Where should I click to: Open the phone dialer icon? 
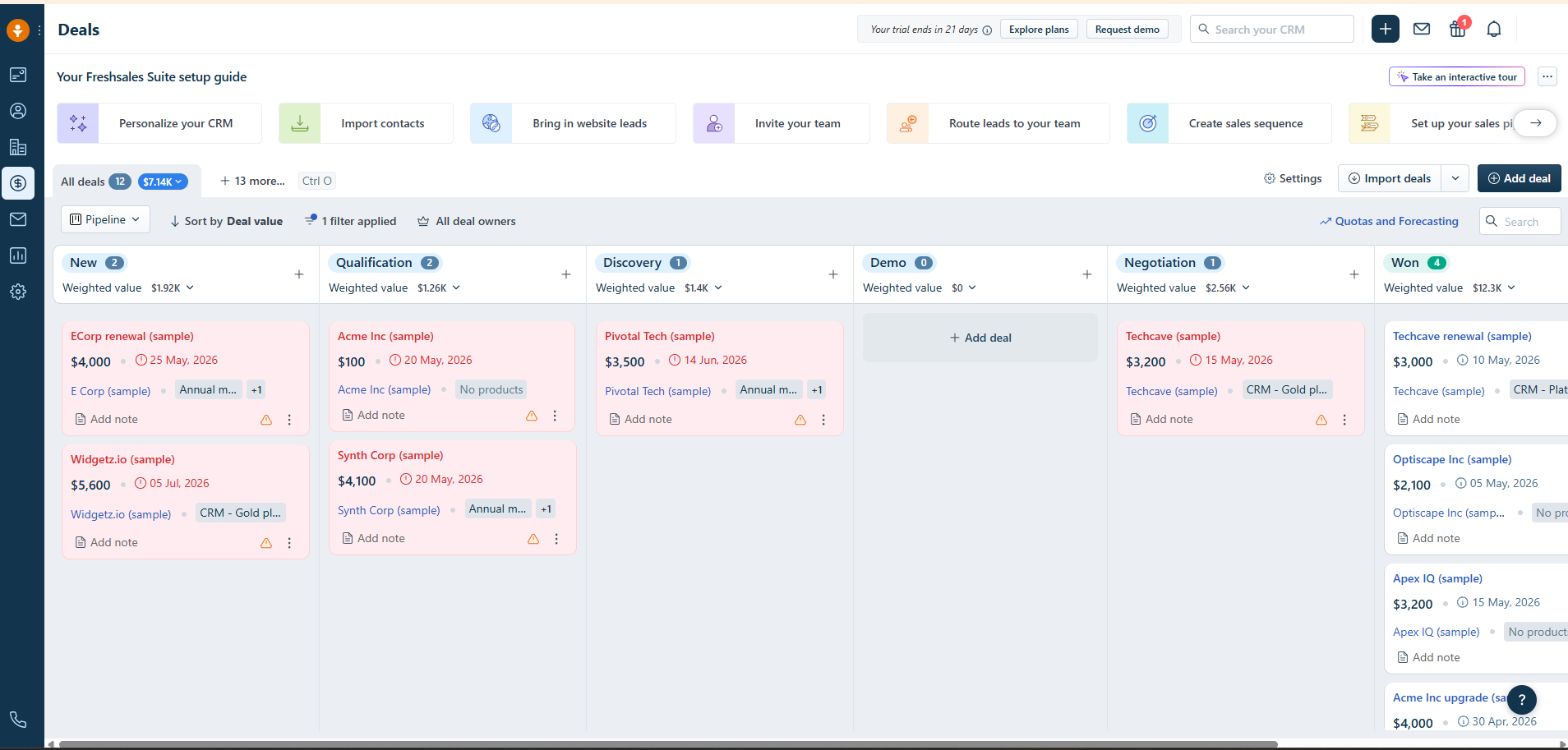tap(18, 720)
